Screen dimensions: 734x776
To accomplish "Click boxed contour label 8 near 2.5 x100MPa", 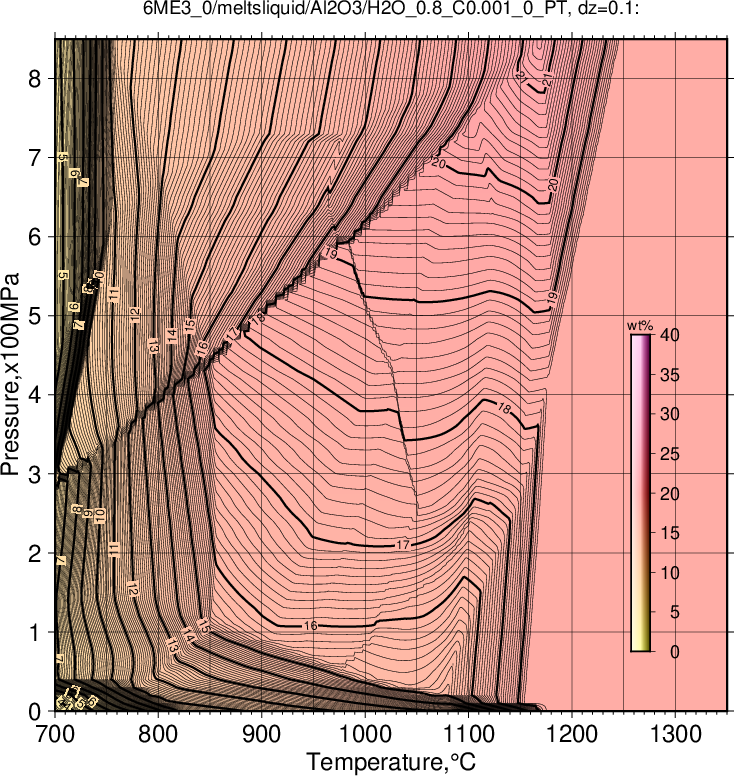I will click(x=77, y=509).
